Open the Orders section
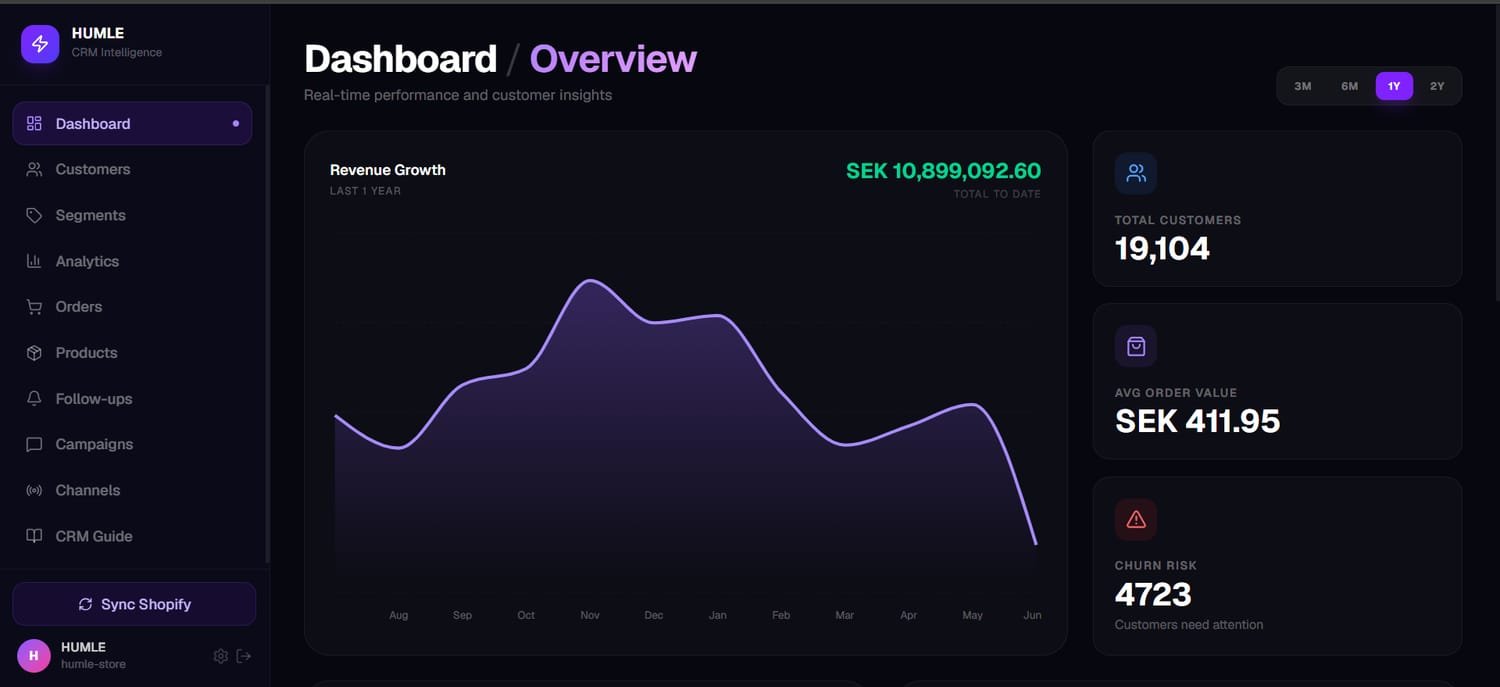This screenshot has height=687, width=1500. pyautogui.click(x=132, y=307)
